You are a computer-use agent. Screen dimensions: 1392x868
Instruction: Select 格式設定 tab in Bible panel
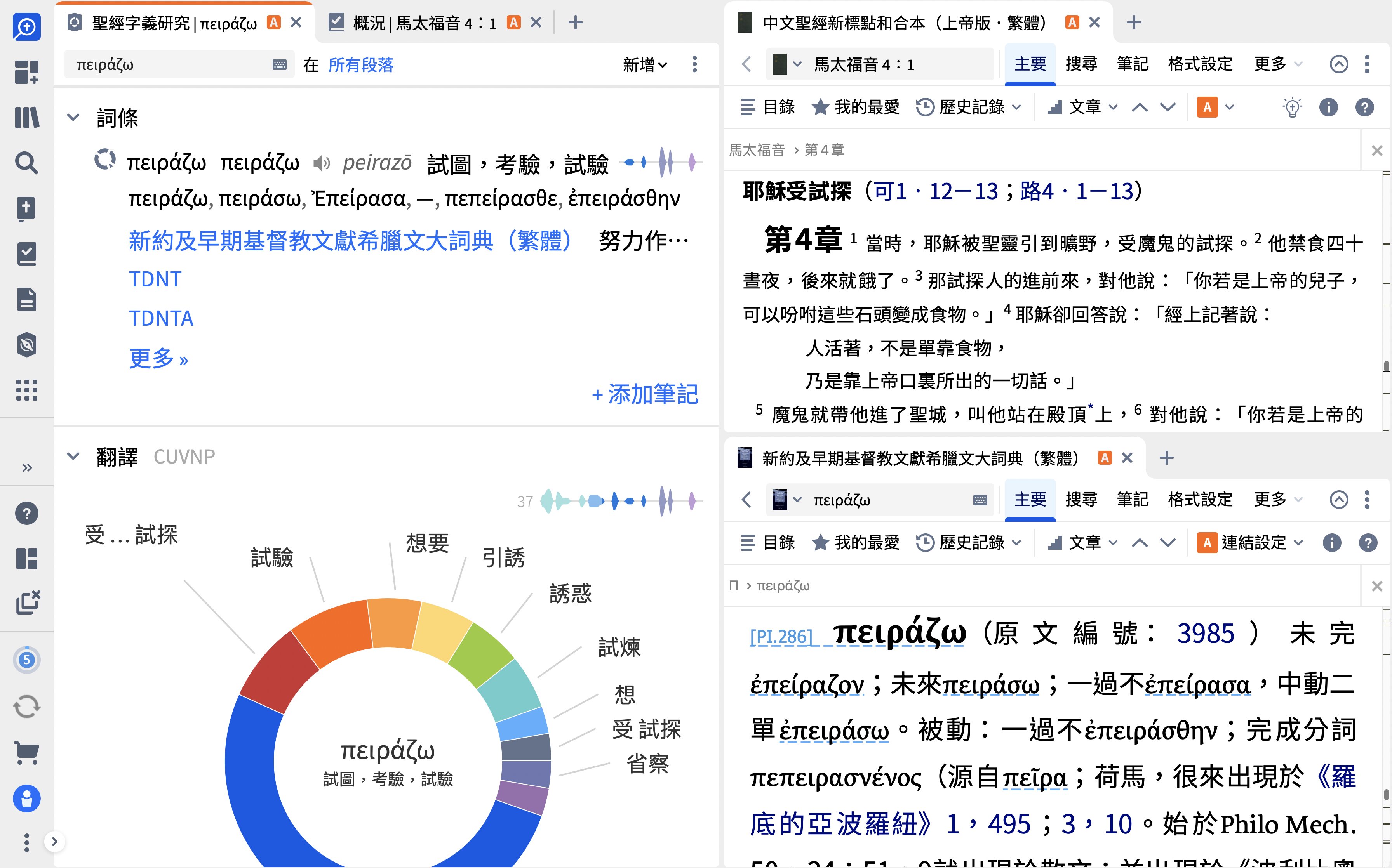1200,64
